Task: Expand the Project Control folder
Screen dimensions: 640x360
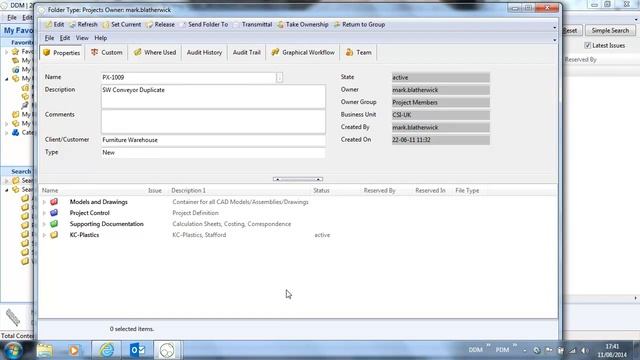Action: click(44, 213)
